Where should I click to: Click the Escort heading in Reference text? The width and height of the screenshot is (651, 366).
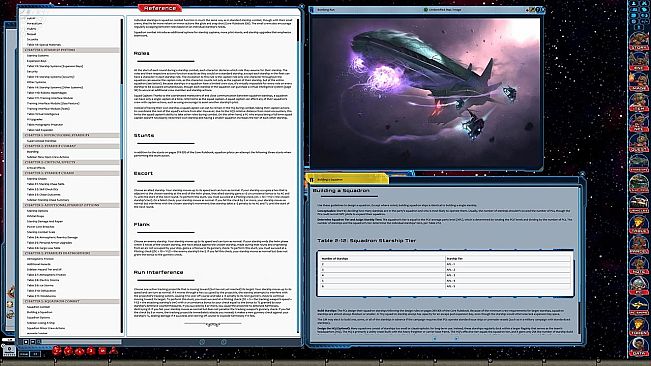pos(143,173)
